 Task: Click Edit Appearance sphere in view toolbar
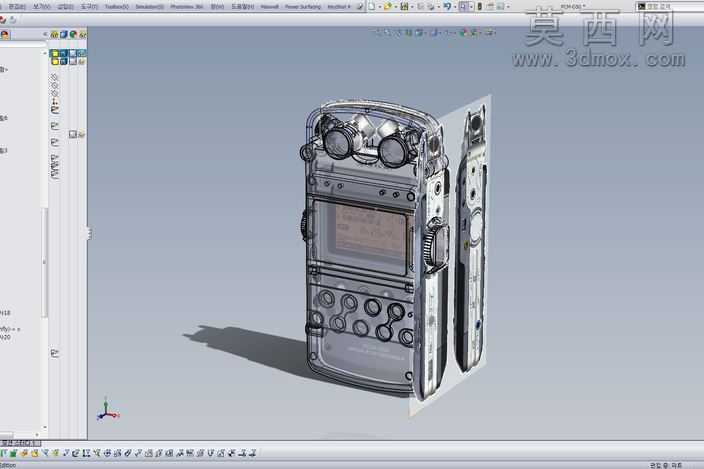tap(464, 32)
